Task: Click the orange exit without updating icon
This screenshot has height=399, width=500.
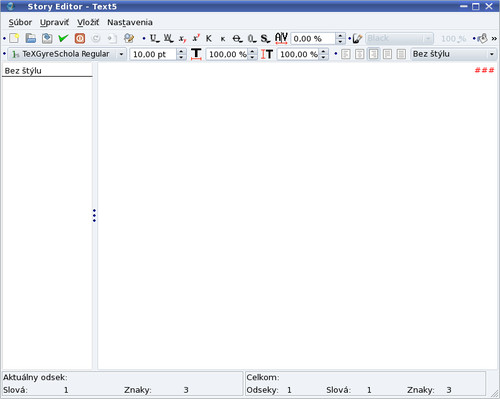Action: [80, 38]
